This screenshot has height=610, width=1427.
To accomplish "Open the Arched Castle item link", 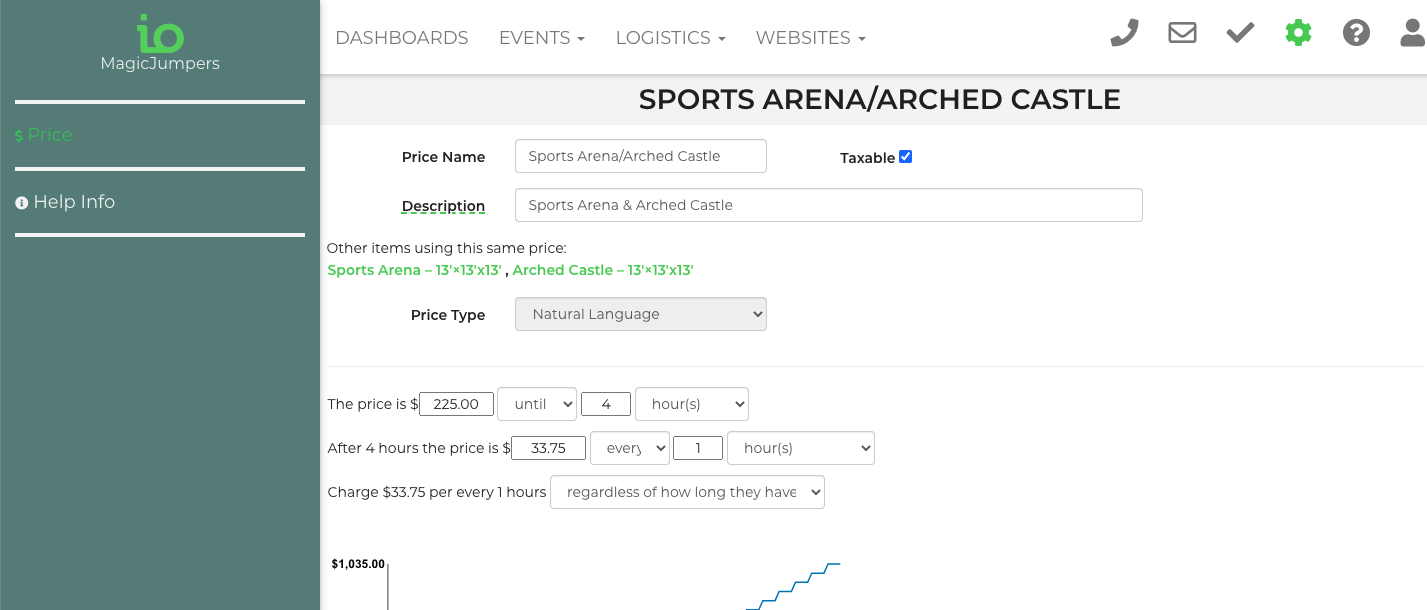I will point(603,270).
